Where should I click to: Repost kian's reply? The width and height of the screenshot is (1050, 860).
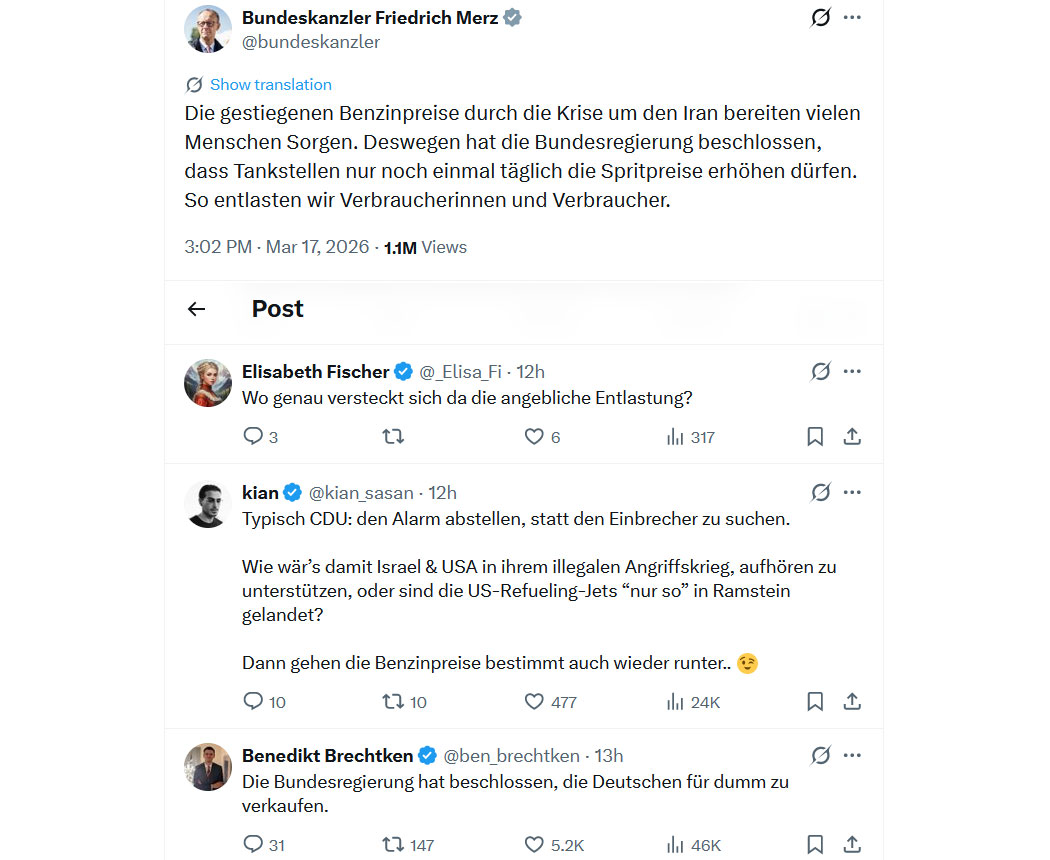pos(393,702)
